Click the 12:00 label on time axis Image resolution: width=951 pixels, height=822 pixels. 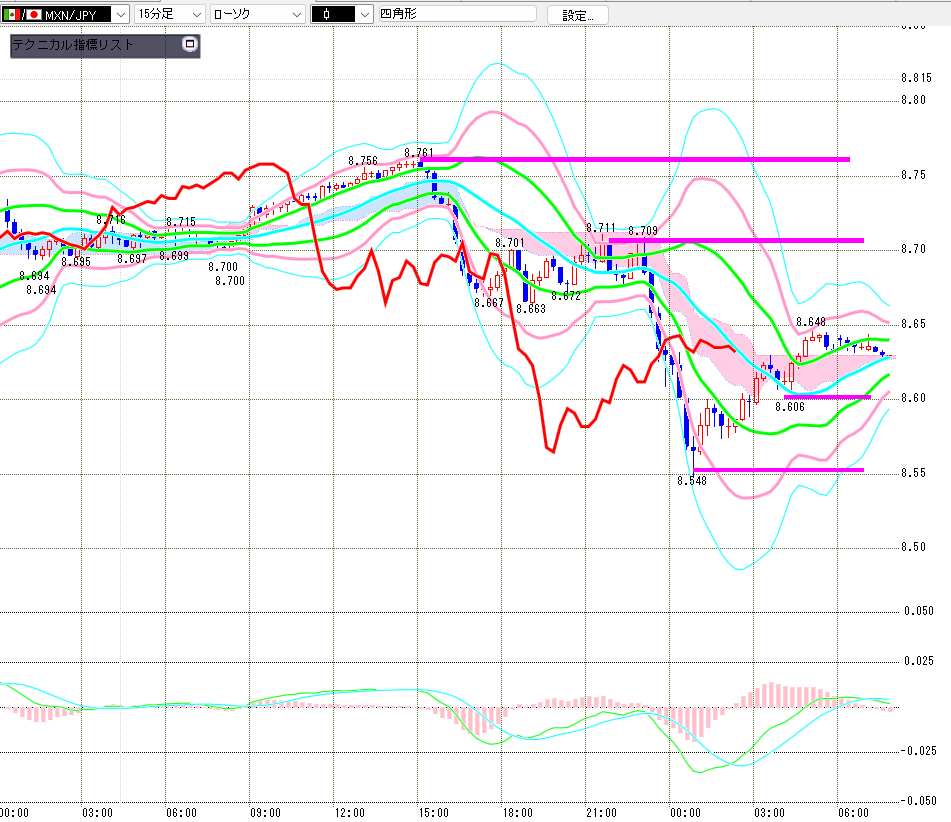point(350,813)
